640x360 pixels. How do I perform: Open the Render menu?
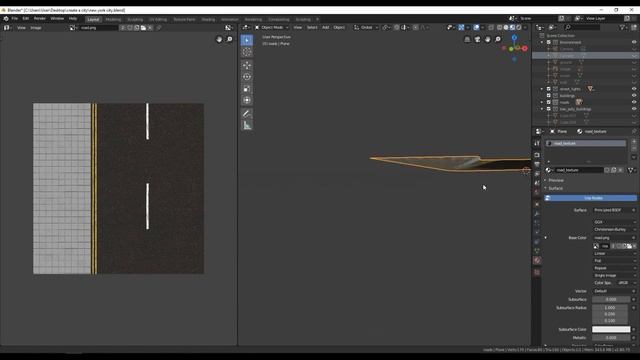coord(40,18)
